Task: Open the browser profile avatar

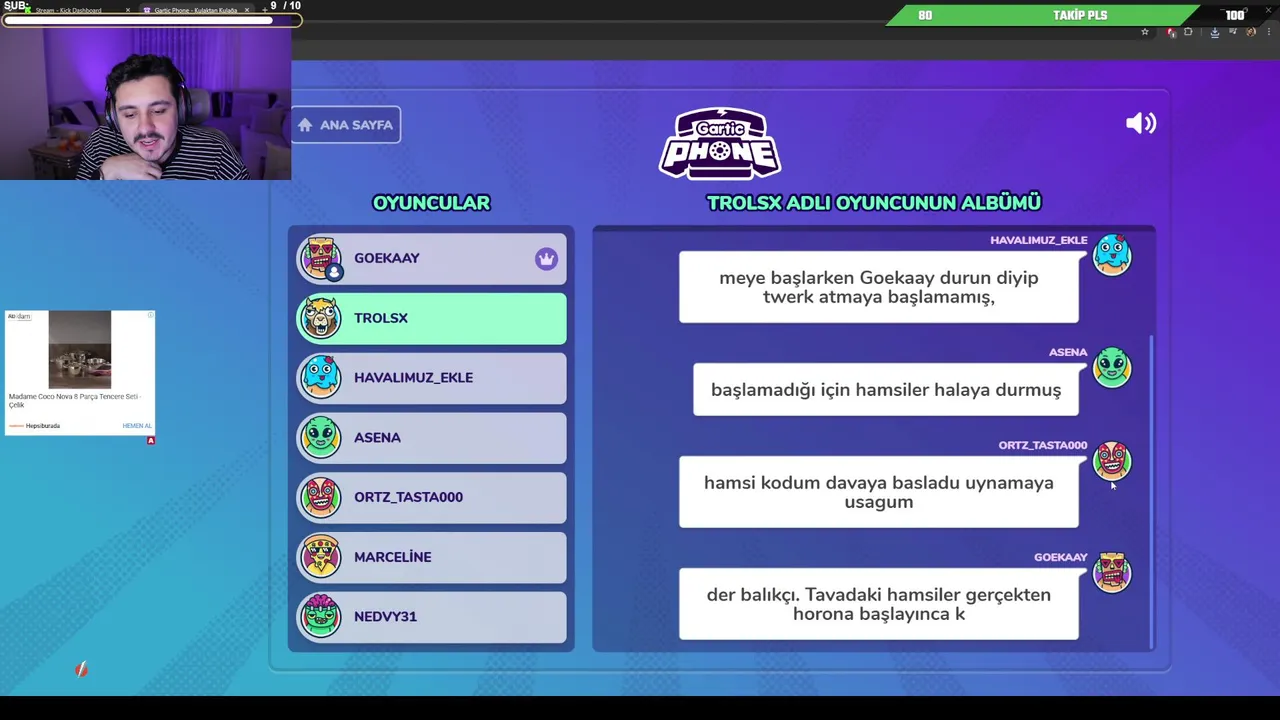Action: 1251,32
